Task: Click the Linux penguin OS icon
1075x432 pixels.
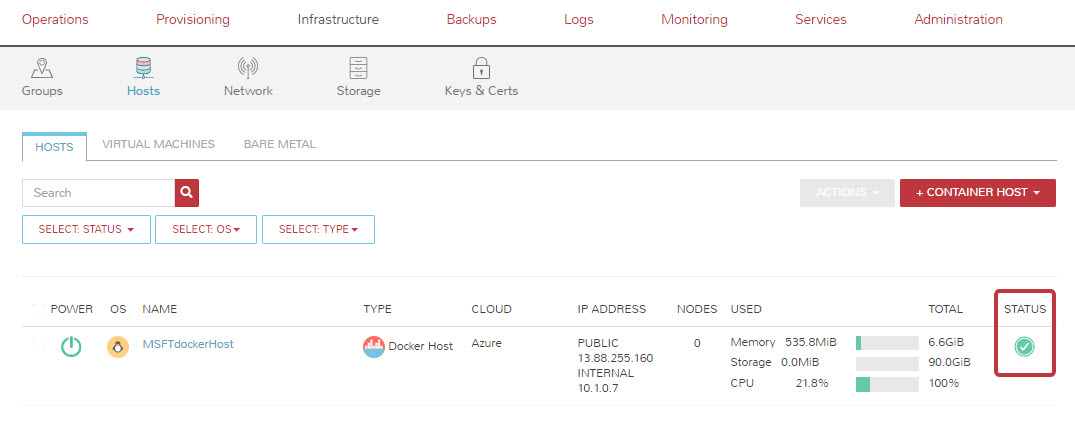Action: coord(118,347)
